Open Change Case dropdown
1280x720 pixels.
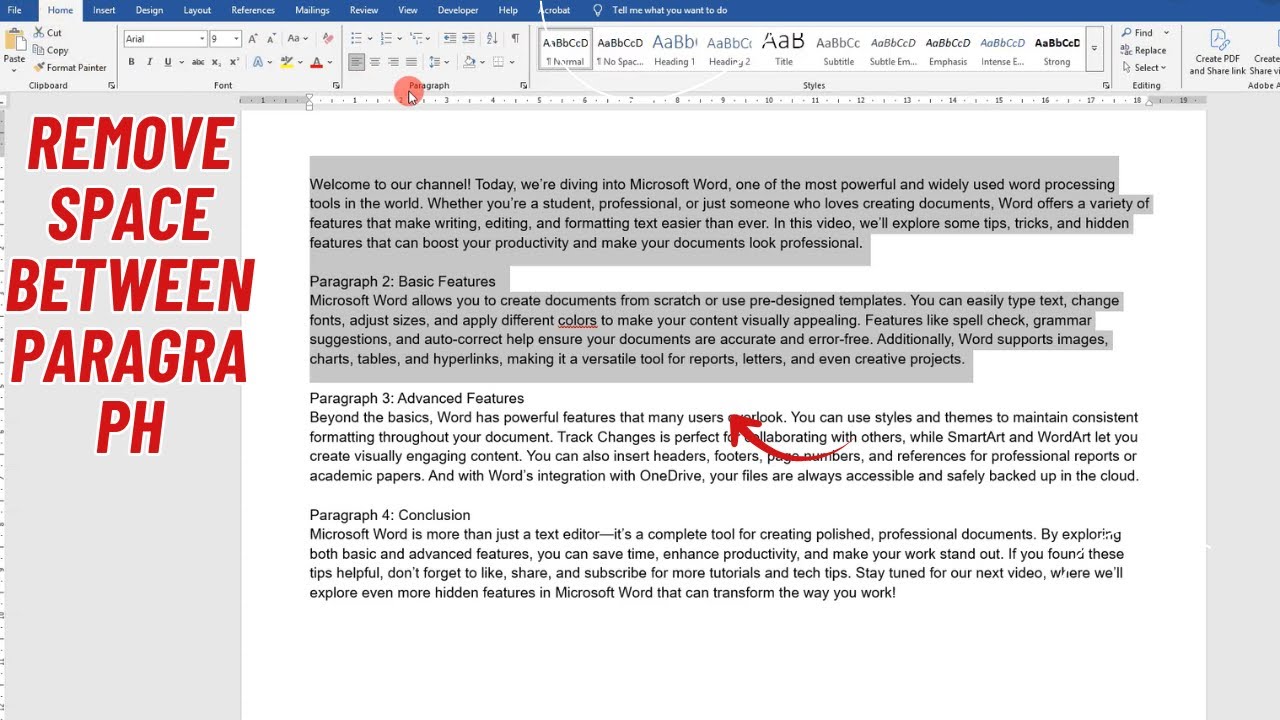[298, 38]
